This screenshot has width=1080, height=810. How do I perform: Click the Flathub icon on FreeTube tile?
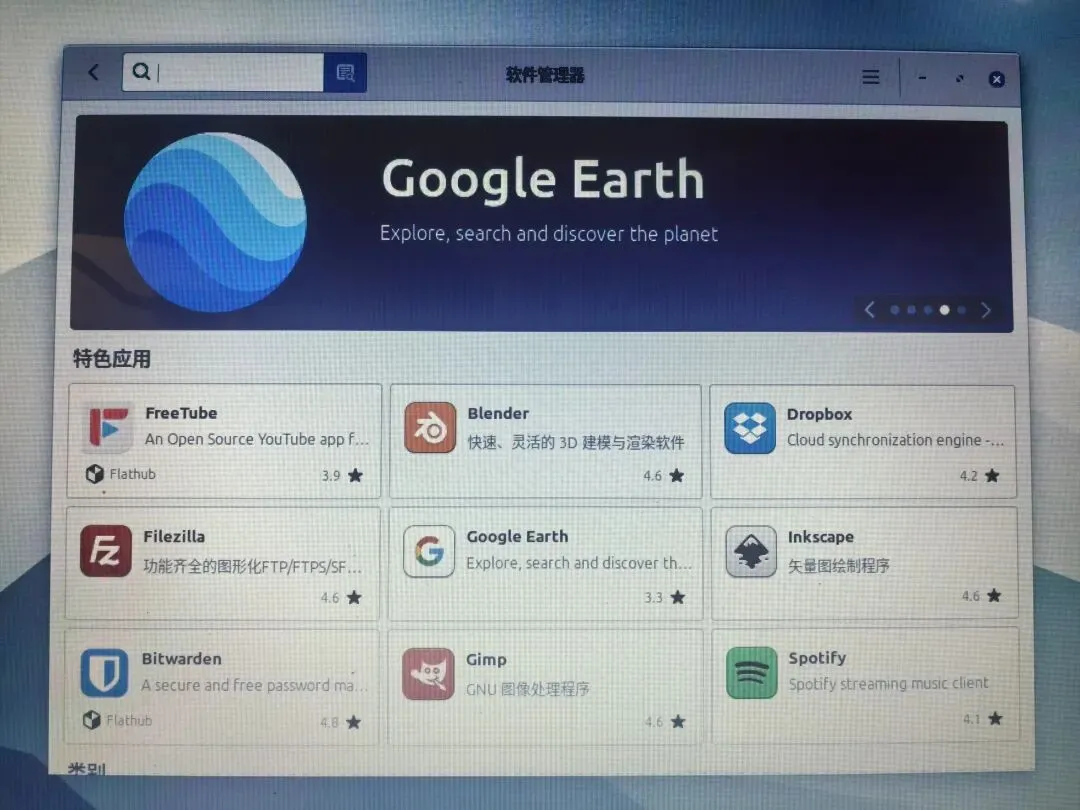(94, 474)
